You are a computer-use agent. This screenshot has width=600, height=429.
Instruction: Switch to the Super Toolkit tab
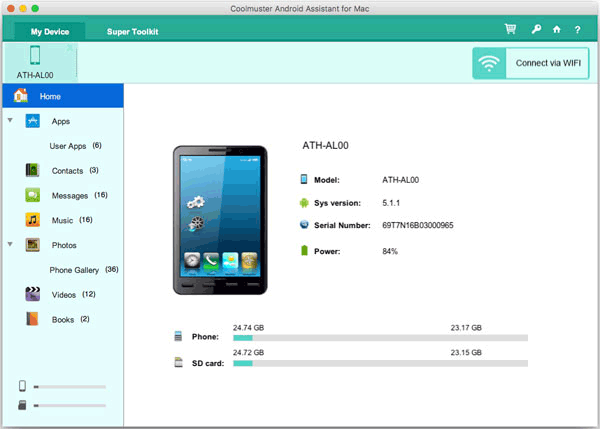tap(132, 31)
